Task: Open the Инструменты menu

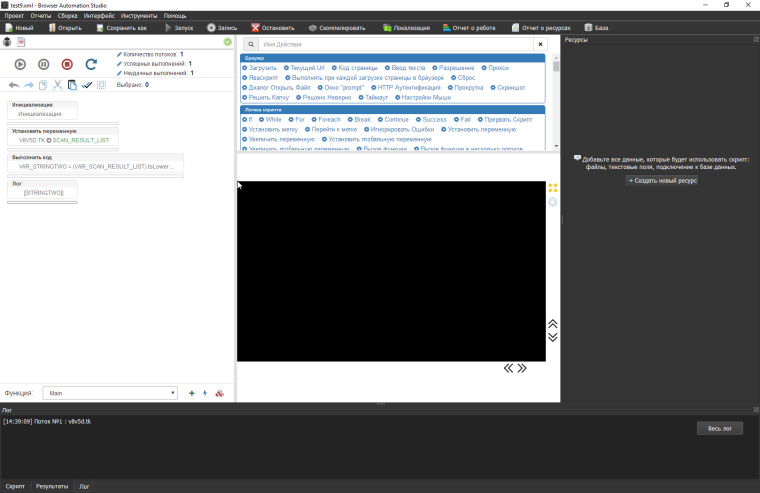Action: pos(139,16)
